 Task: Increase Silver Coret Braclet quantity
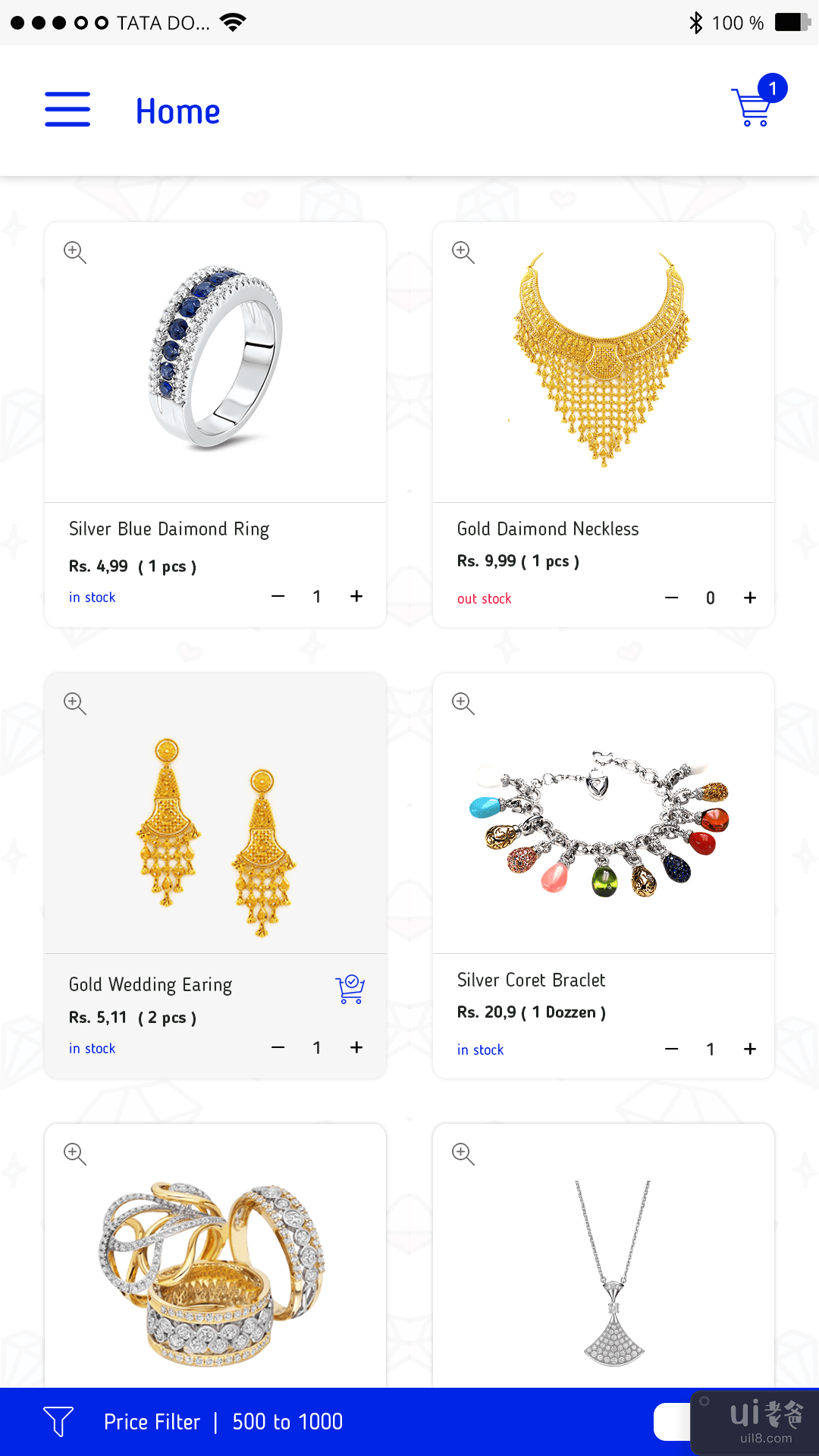[x=750, y=1050]
